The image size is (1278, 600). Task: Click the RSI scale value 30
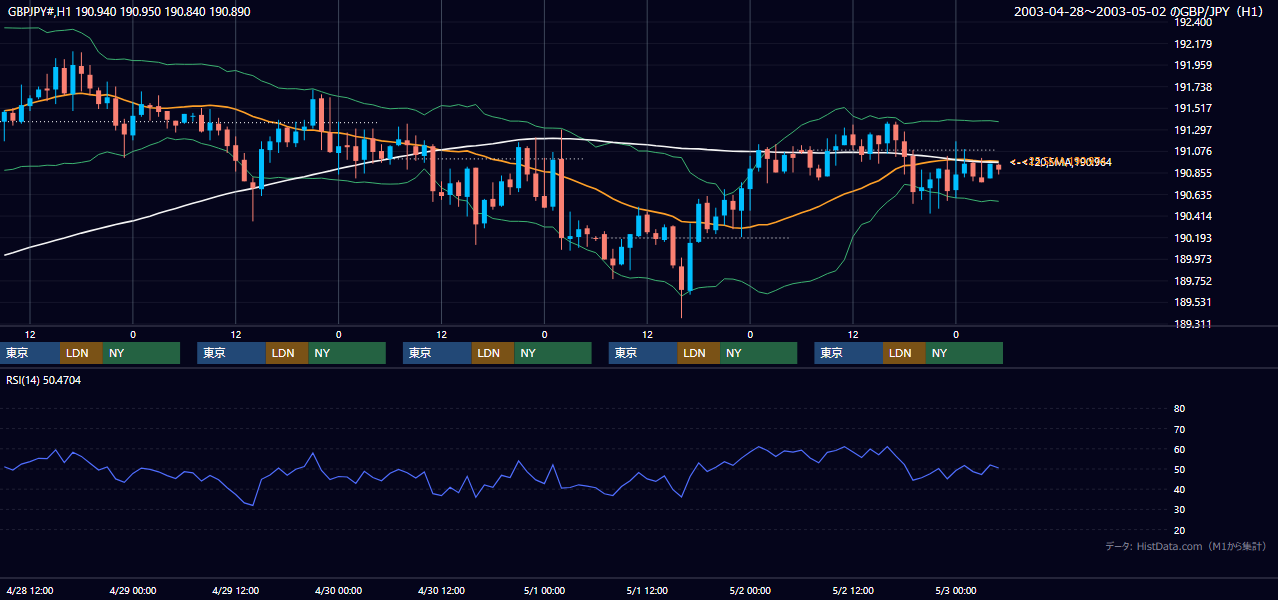coord(1179,510)
